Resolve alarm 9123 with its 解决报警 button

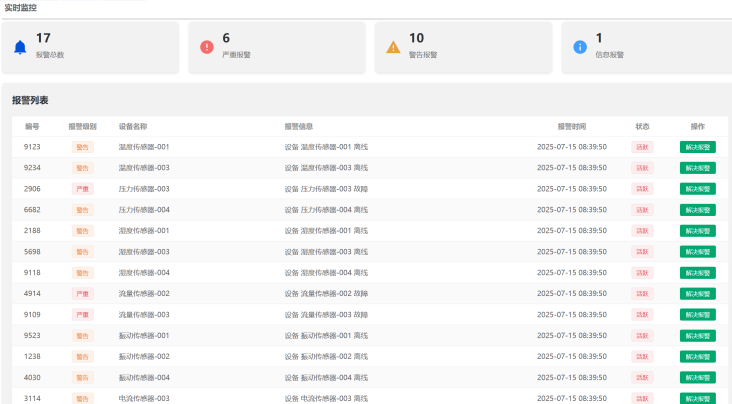[697, 147]
